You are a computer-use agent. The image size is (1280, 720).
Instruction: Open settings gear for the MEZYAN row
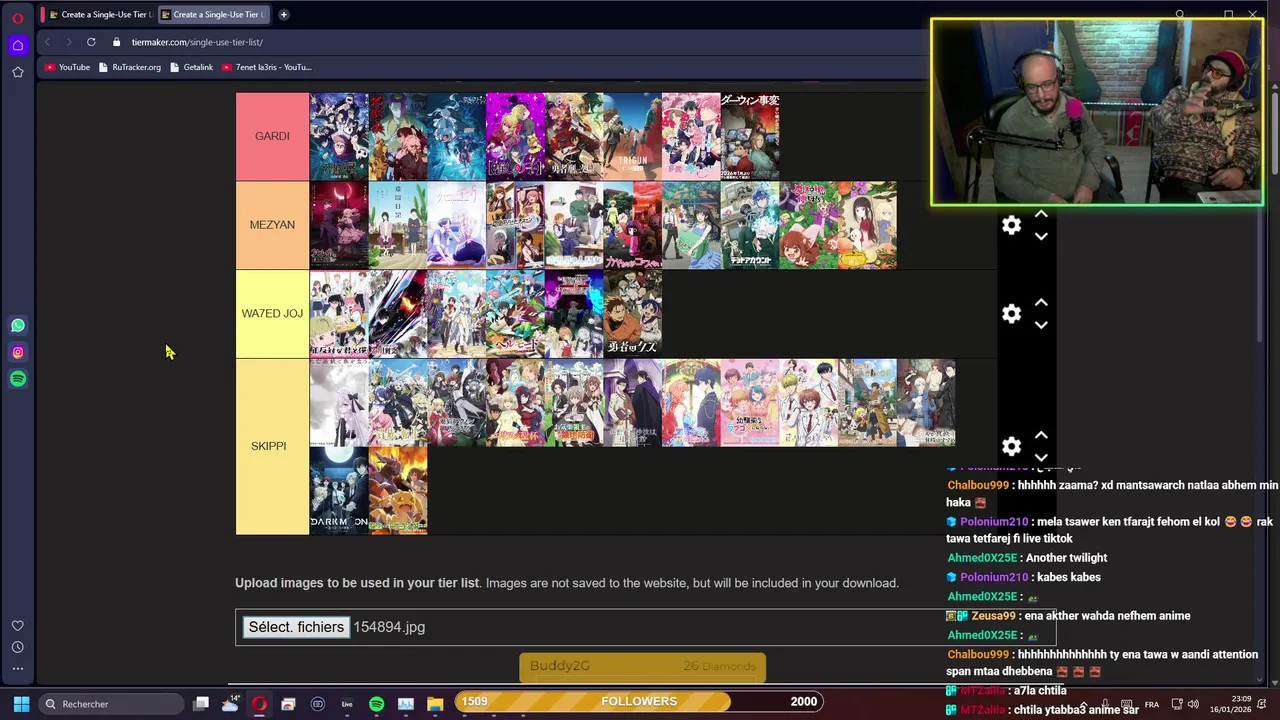[x=1011, y=225]
